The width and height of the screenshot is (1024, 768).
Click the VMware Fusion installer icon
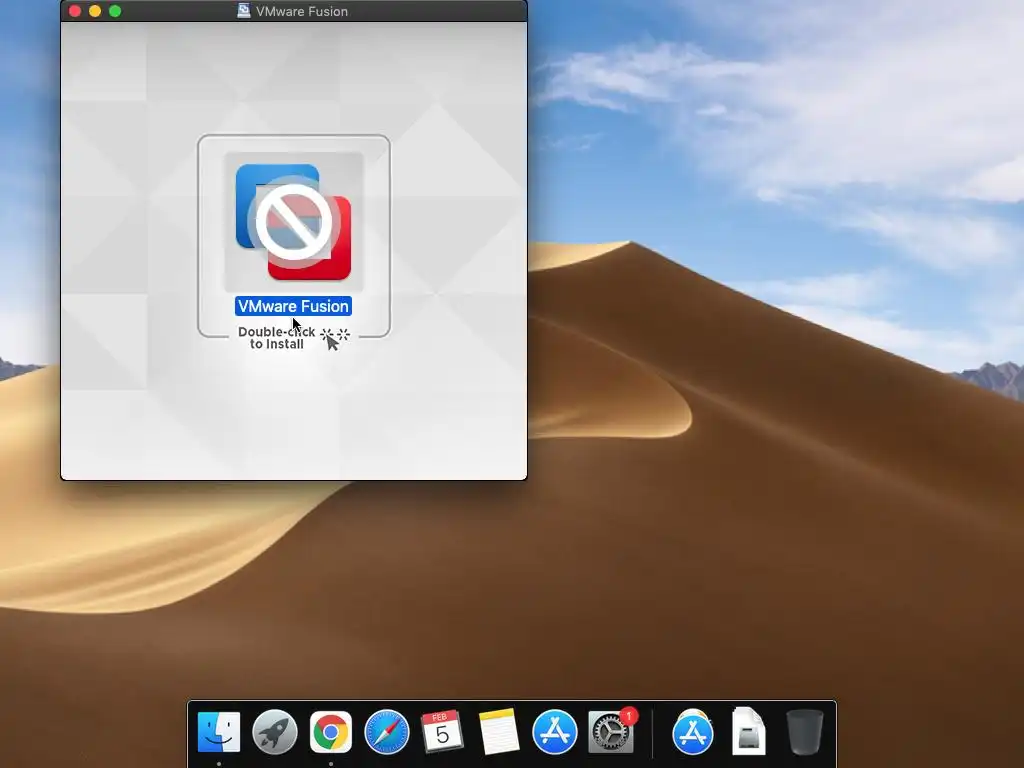coord(293,222)
